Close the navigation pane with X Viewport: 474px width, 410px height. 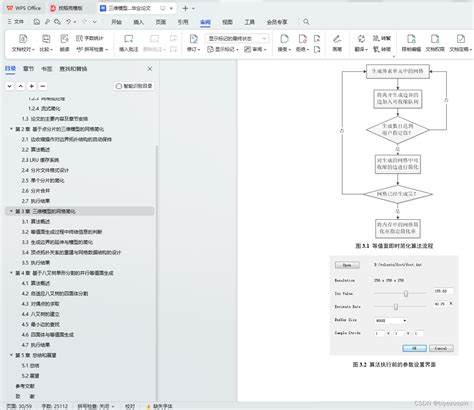pos(150,69)
